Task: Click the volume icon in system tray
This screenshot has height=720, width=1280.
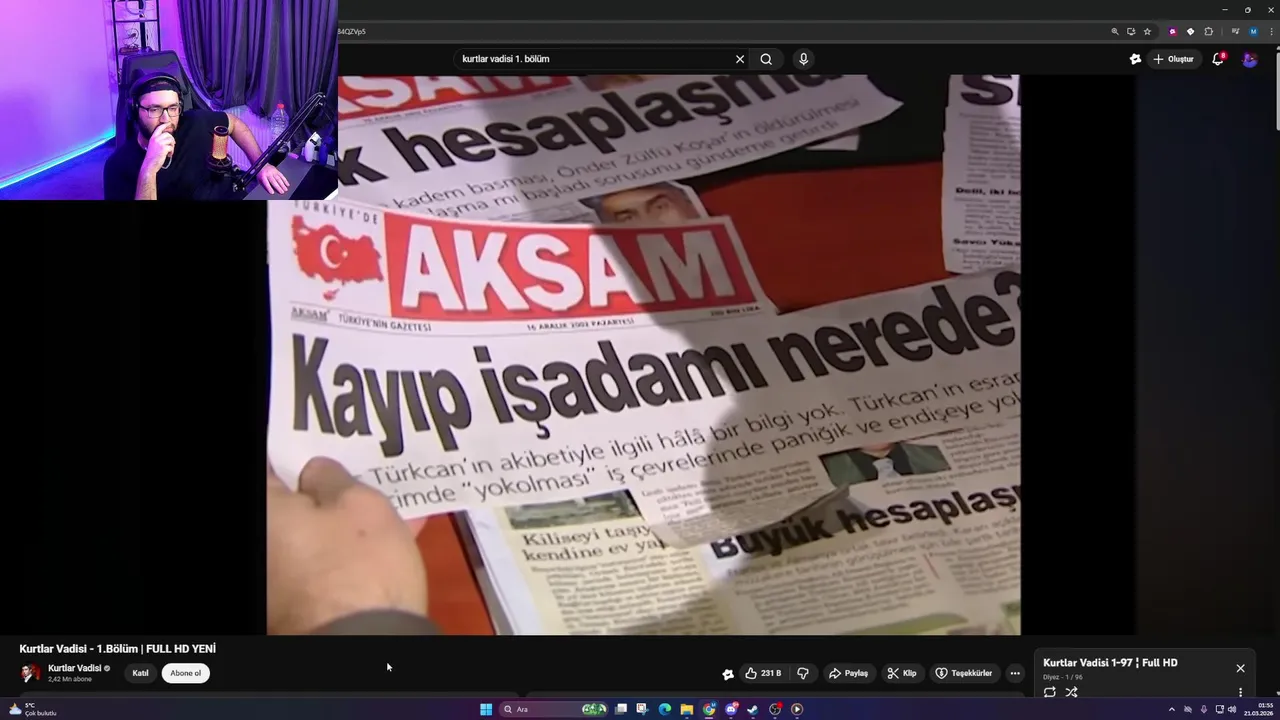Action: coord(1232,709)
